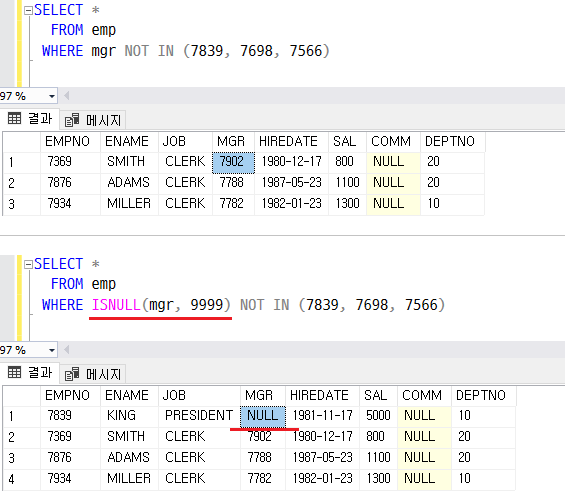Viewport: 565px width, 493px height.
Task: Select HIREDATE column header in lower grid
Action: tap(322, 396)
